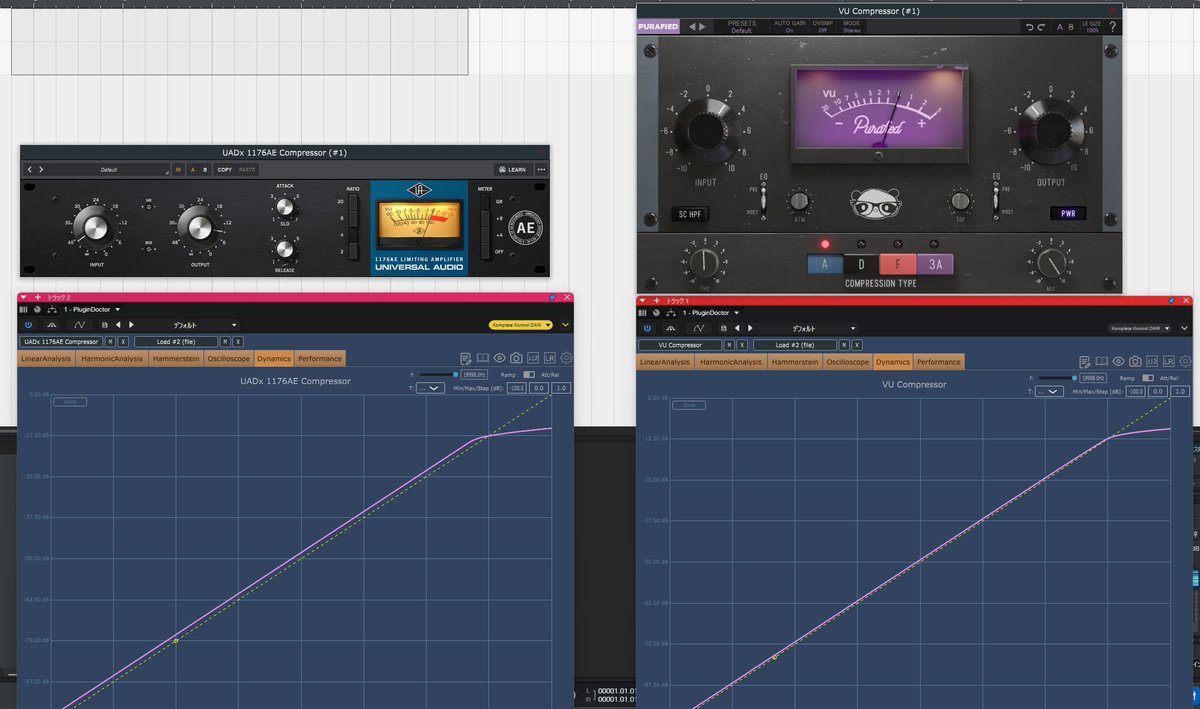Click LR channel icon in right PluginDoctor
The height and width of the screenshot is (709, 1200).
(x=1170, y=362)
